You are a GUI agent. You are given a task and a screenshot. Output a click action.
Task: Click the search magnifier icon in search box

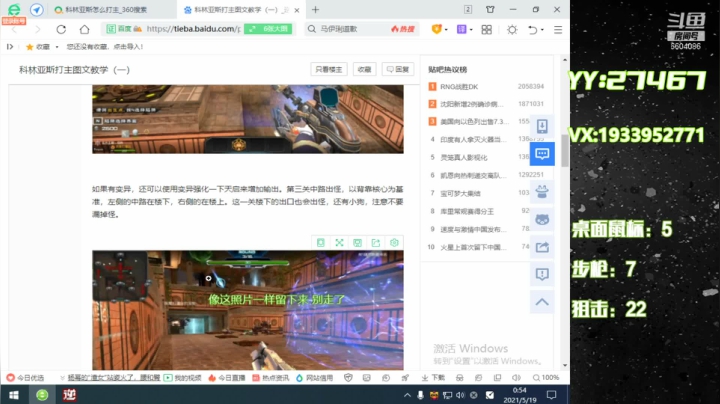(312, 29)
